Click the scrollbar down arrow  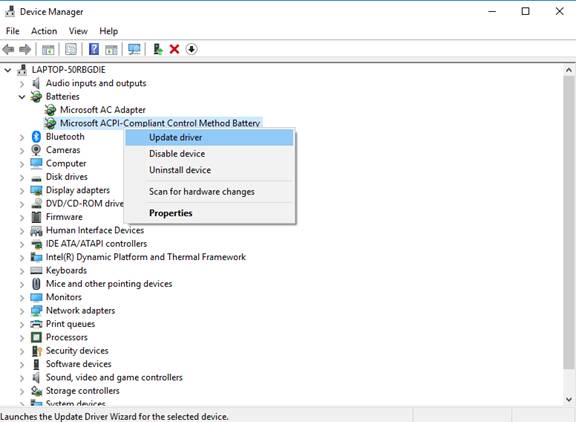pos(569,399)
